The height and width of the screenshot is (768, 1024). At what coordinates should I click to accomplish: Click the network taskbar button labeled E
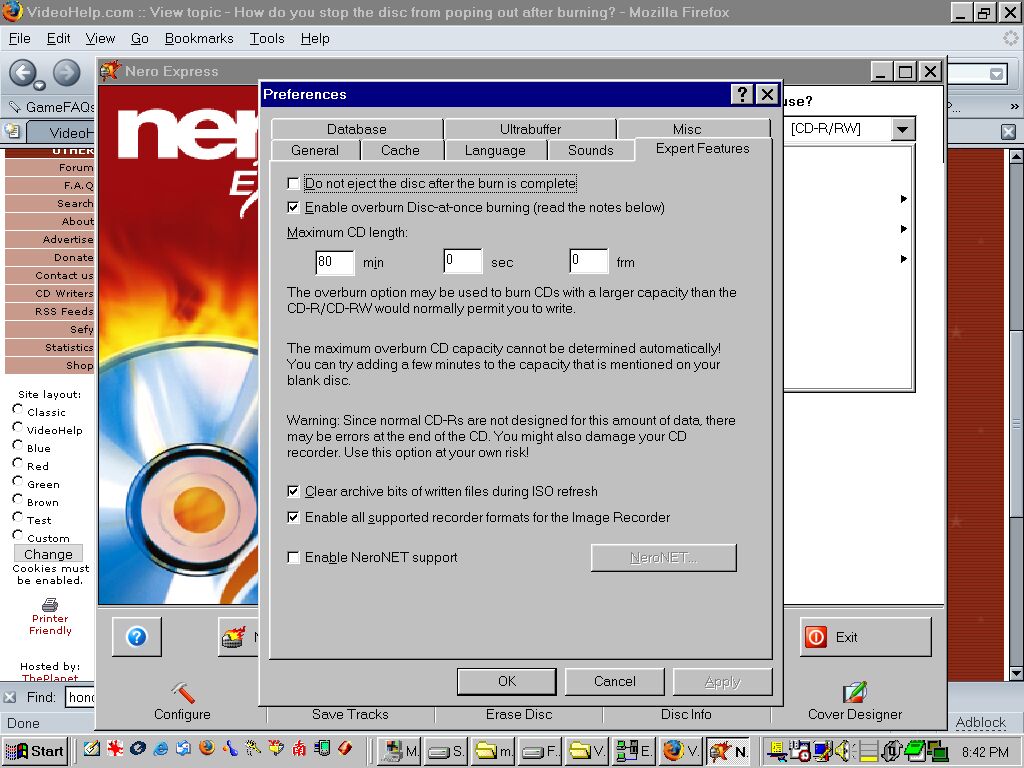pyautogui.click(x=634, y=751)
